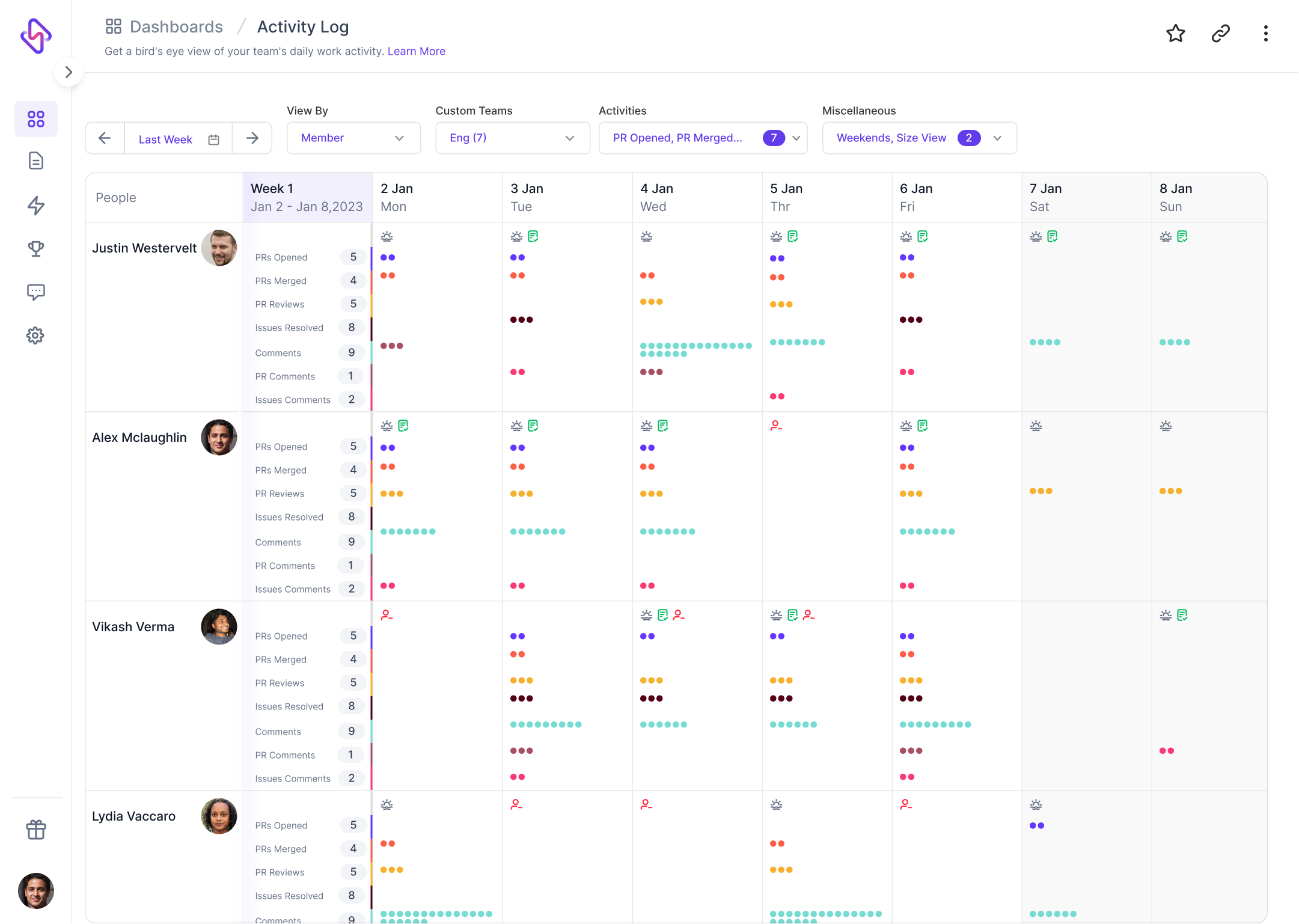Click the dashboard grid icon in sidebar
Image resolution: width=1299 pixels, height=924 pixels.
coord(36,118)
